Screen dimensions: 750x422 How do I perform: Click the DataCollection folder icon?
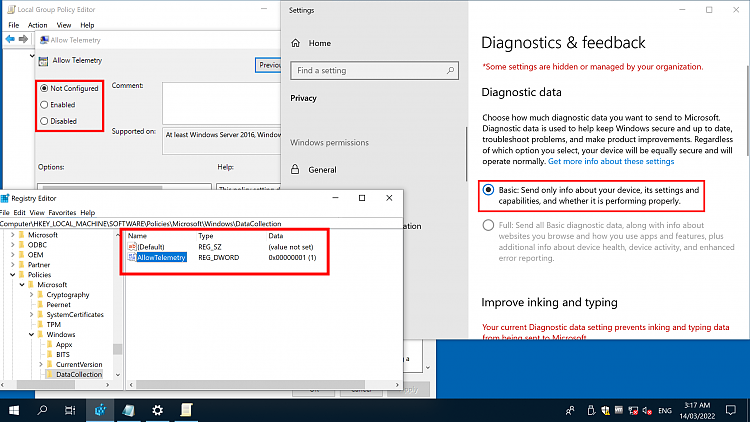(x=50, y=374)
